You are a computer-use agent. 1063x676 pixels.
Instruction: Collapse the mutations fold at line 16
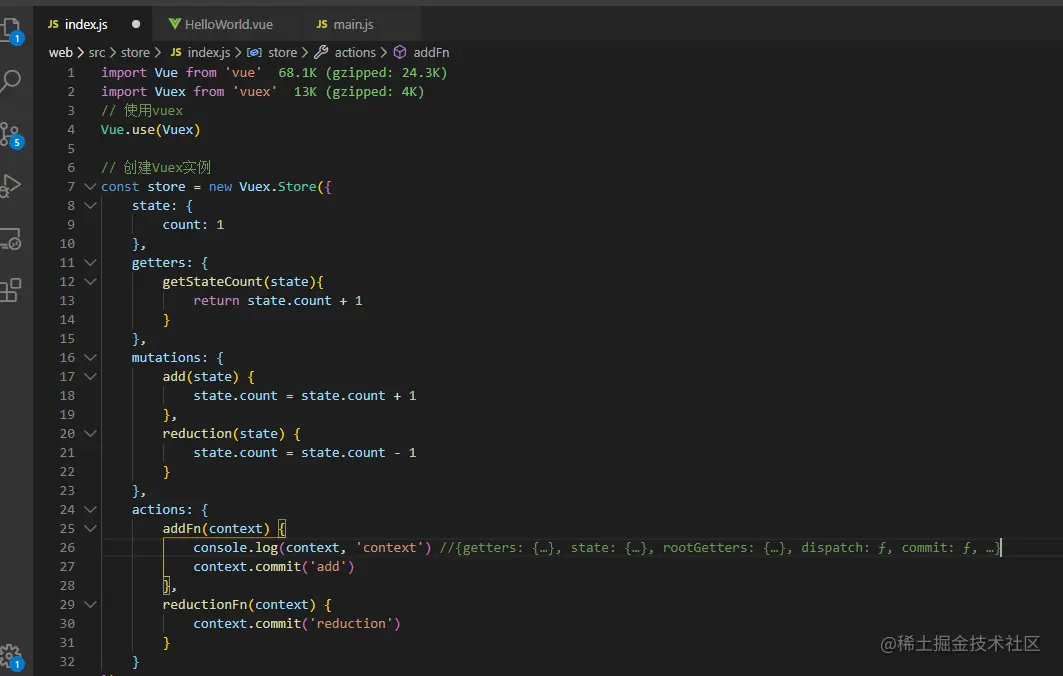pos(89,357)
